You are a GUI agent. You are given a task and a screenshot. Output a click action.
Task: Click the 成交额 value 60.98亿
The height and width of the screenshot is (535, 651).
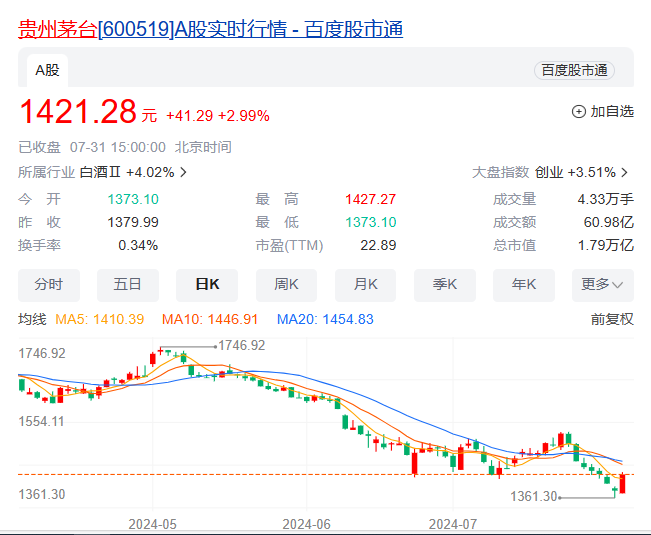[609, 222]
